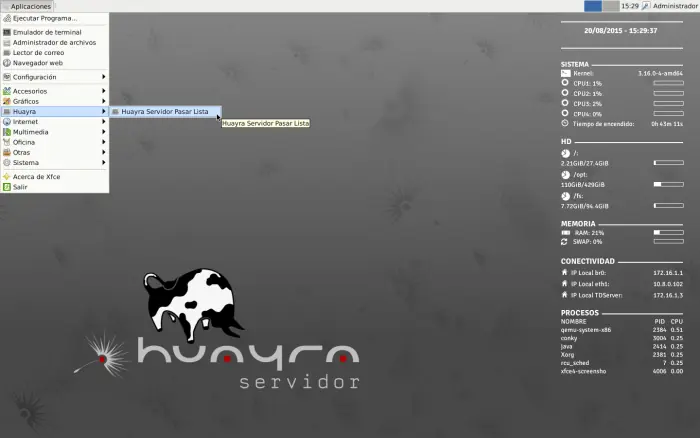Switch to the blue active workspace

(x=593, y=6)
